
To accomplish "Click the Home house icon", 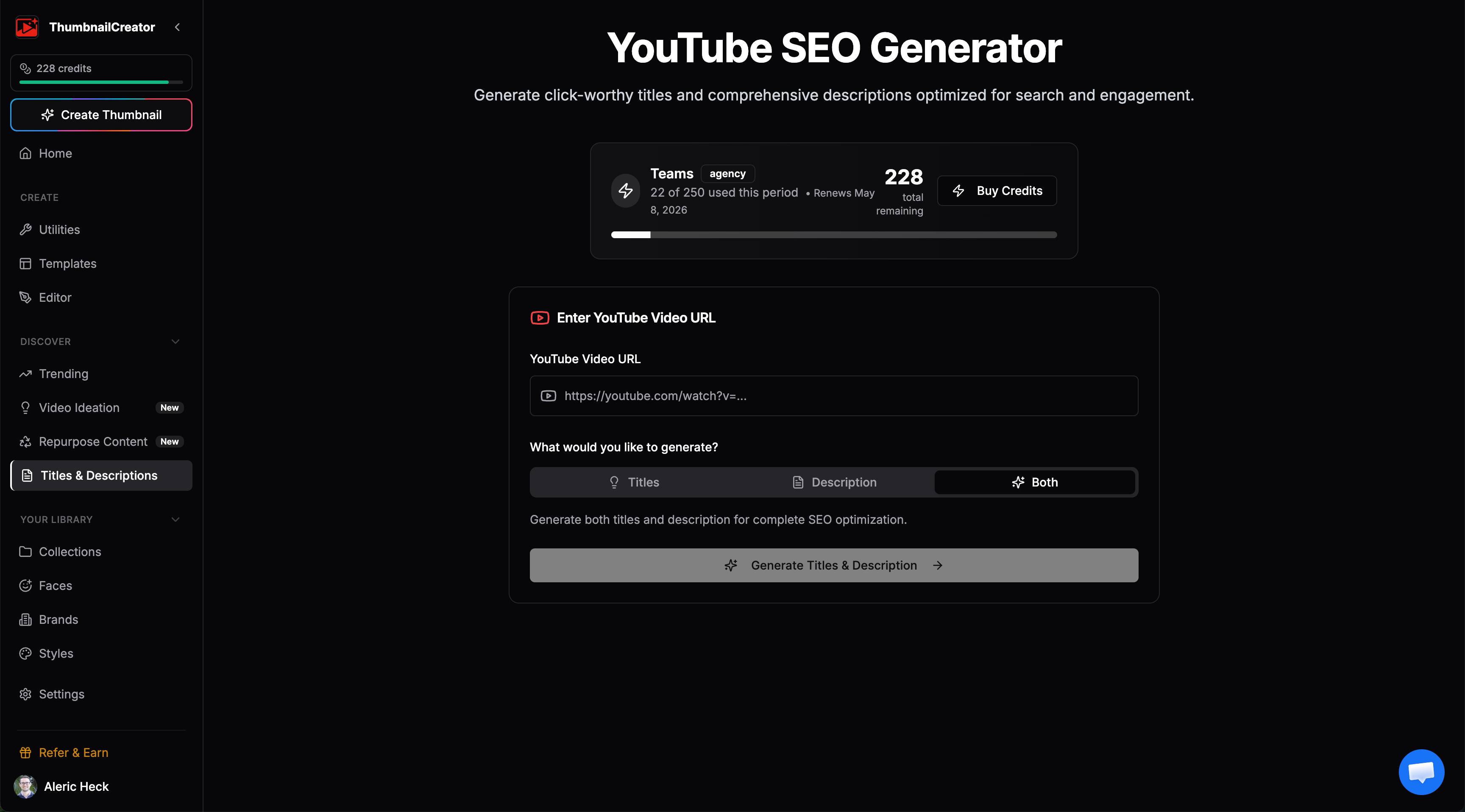I will click(25, 153).
